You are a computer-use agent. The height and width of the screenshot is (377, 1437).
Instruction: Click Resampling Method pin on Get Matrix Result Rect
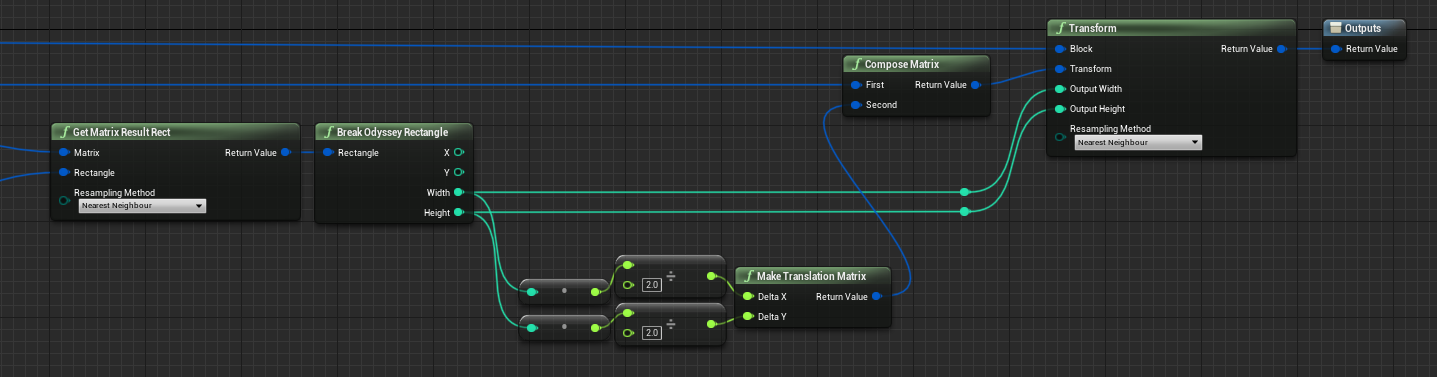64,200
